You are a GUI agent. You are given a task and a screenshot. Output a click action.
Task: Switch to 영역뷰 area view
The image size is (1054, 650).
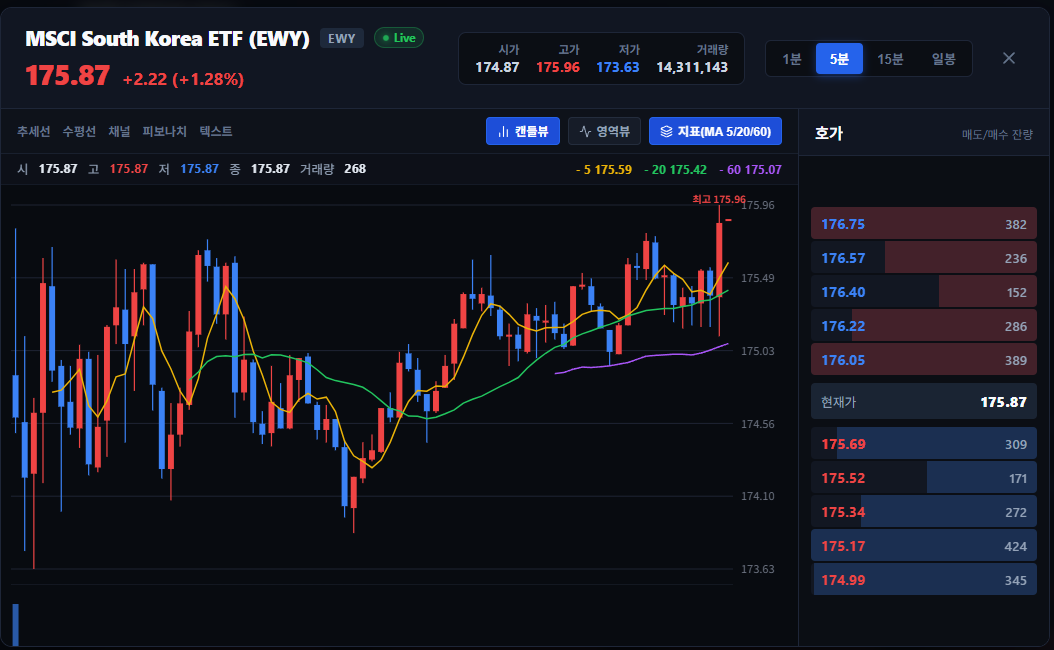[604, 131]
